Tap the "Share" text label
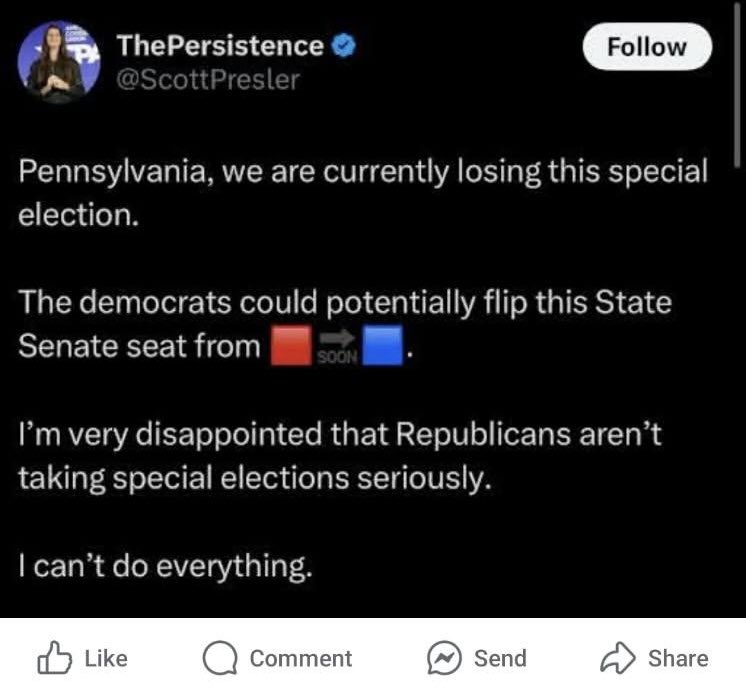The height and width of the screenshot is (689, 746). pos(678,658)
